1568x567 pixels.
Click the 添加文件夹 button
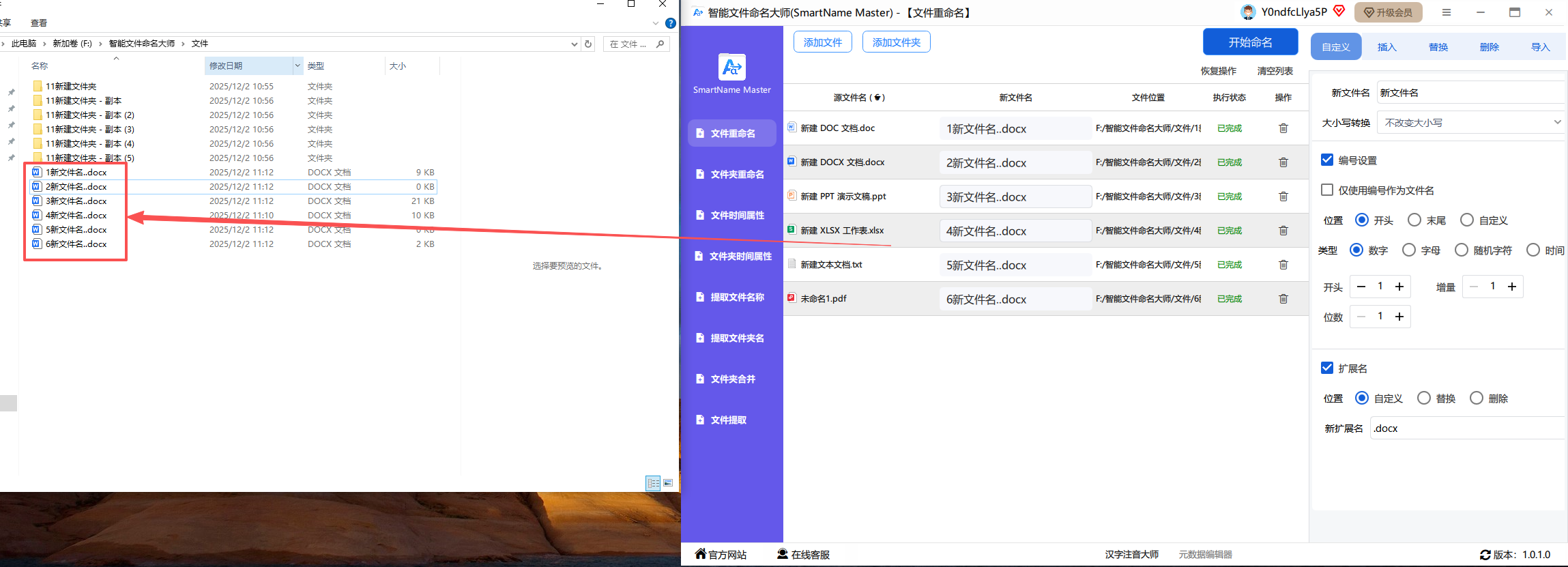896,42
